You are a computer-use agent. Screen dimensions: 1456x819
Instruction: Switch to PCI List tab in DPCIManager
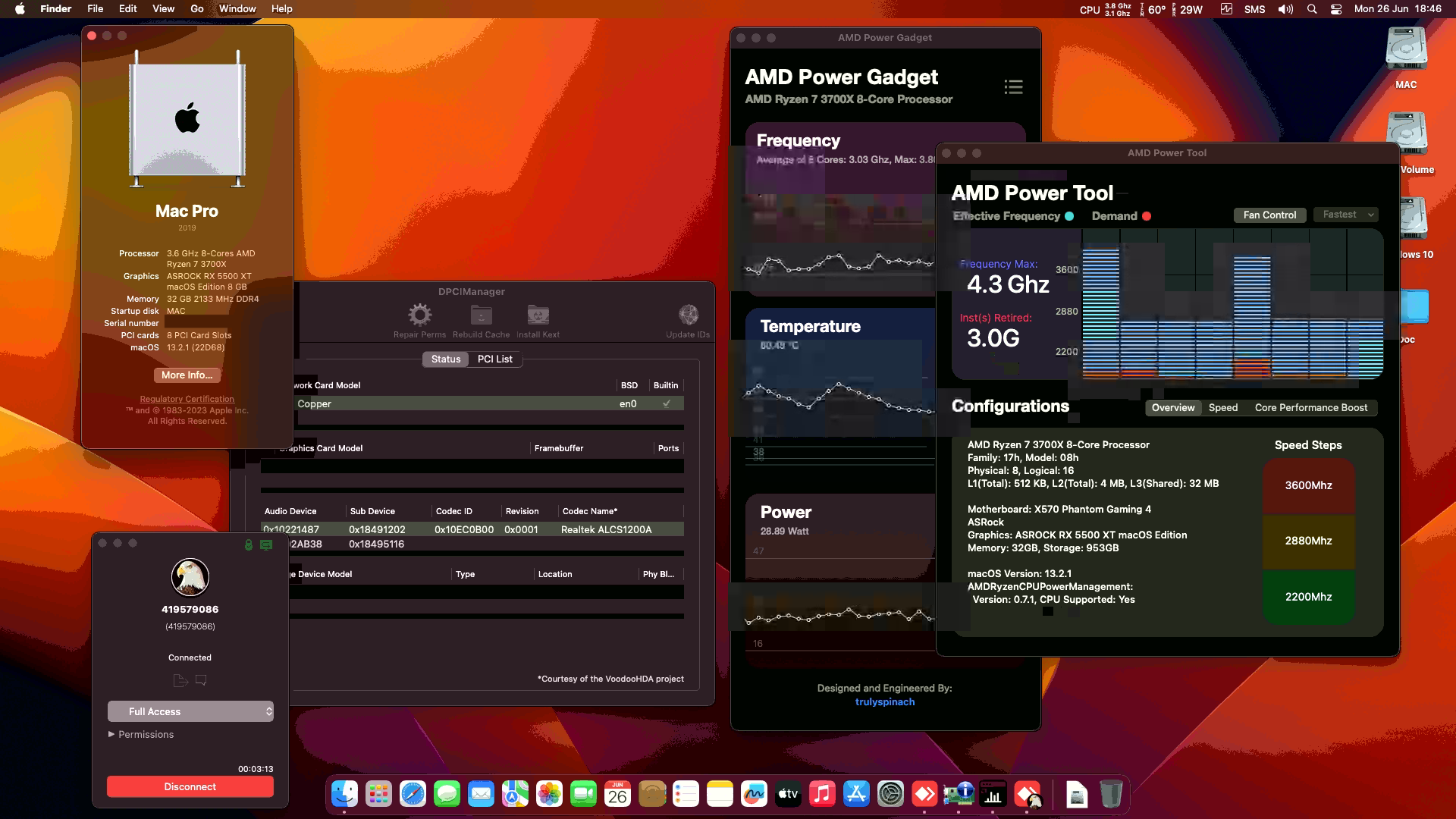pyautogui.click(x=495, y=359)
